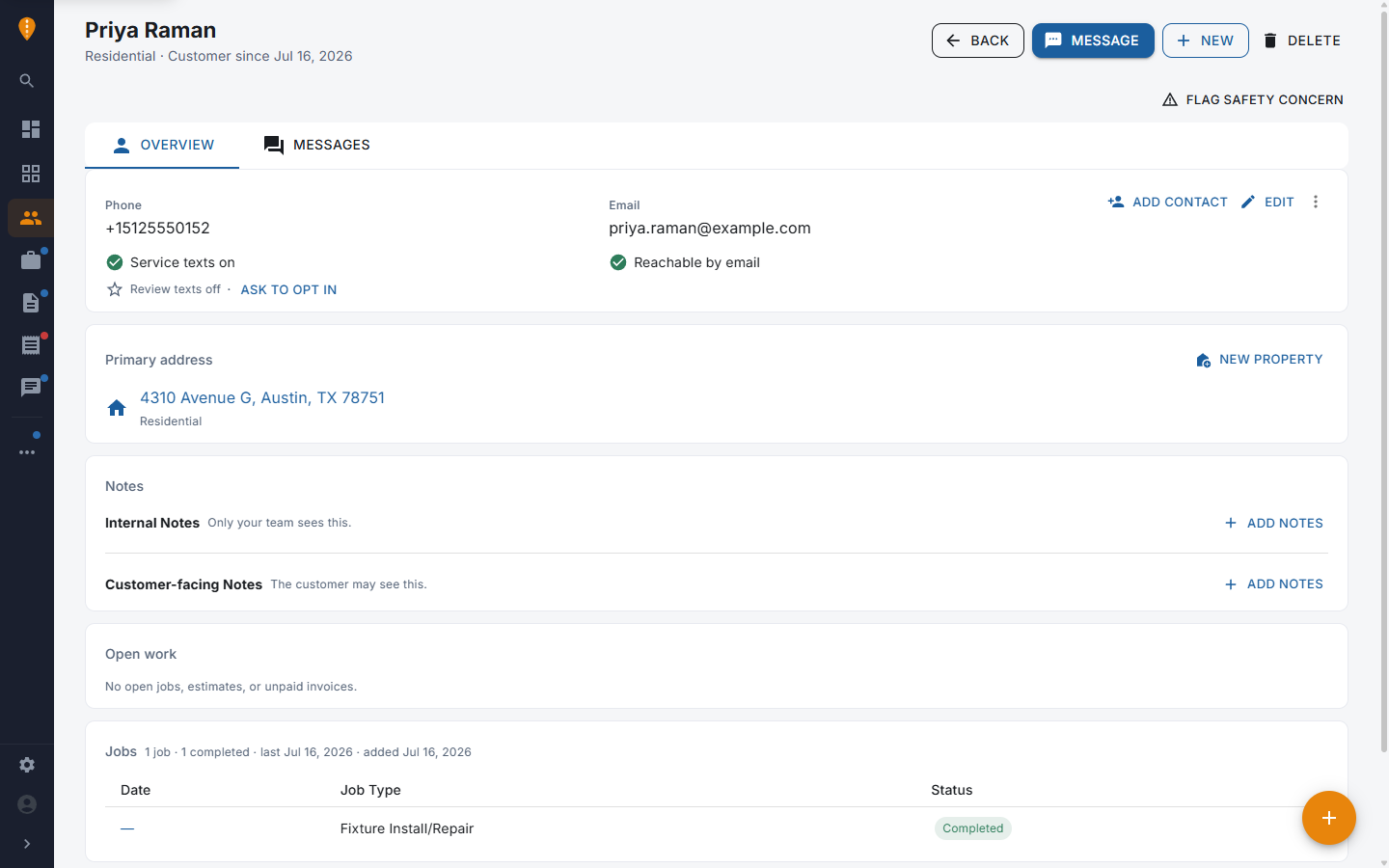Switch to the MESSAGES tab

tap(316, 145)
